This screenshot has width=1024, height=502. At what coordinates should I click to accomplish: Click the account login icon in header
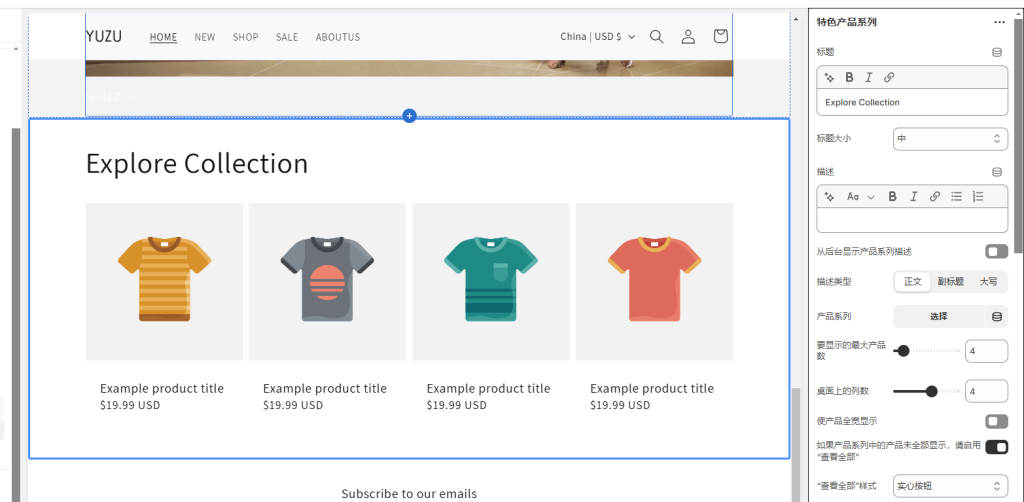pyautogui.click(x=688, y=37)
